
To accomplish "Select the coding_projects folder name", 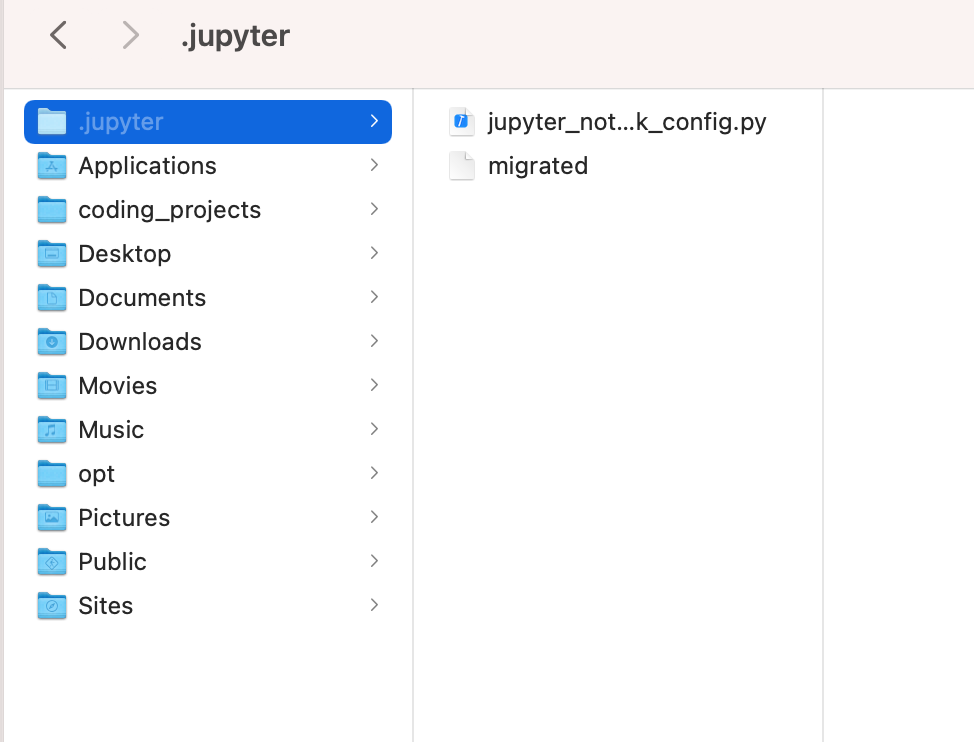I will tap(170, 210).
